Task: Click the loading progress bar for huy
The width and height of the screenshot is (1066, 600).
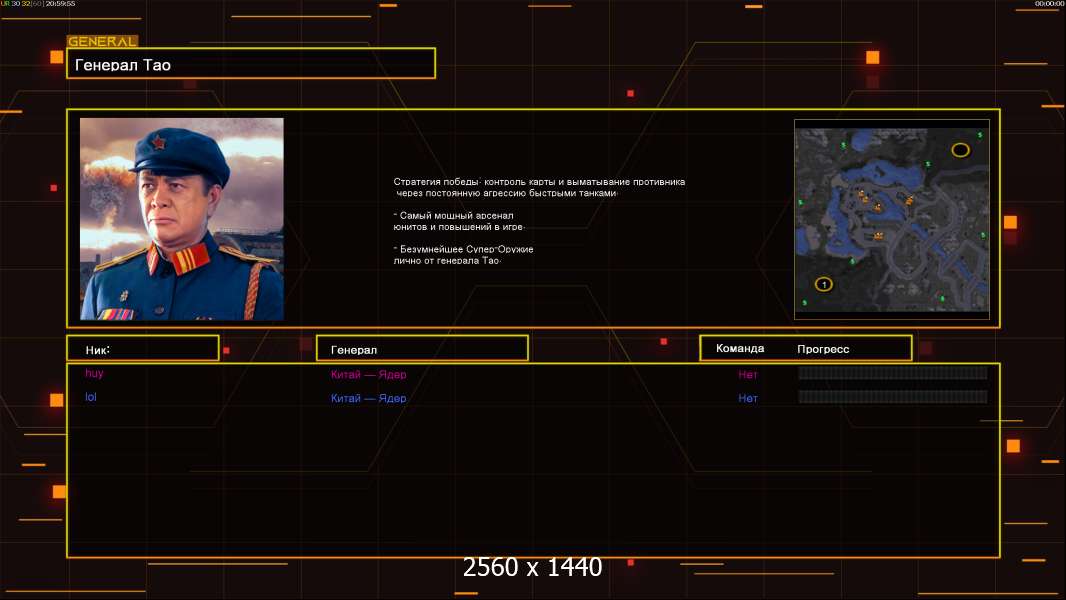Action: 893,372
